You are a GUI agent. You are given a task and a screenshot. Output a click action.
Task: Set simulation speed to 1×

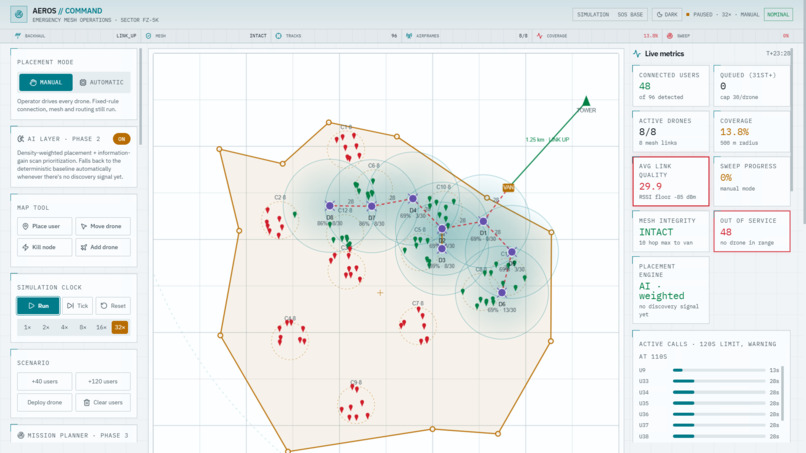pyautogui.click(x=27, y=328)
